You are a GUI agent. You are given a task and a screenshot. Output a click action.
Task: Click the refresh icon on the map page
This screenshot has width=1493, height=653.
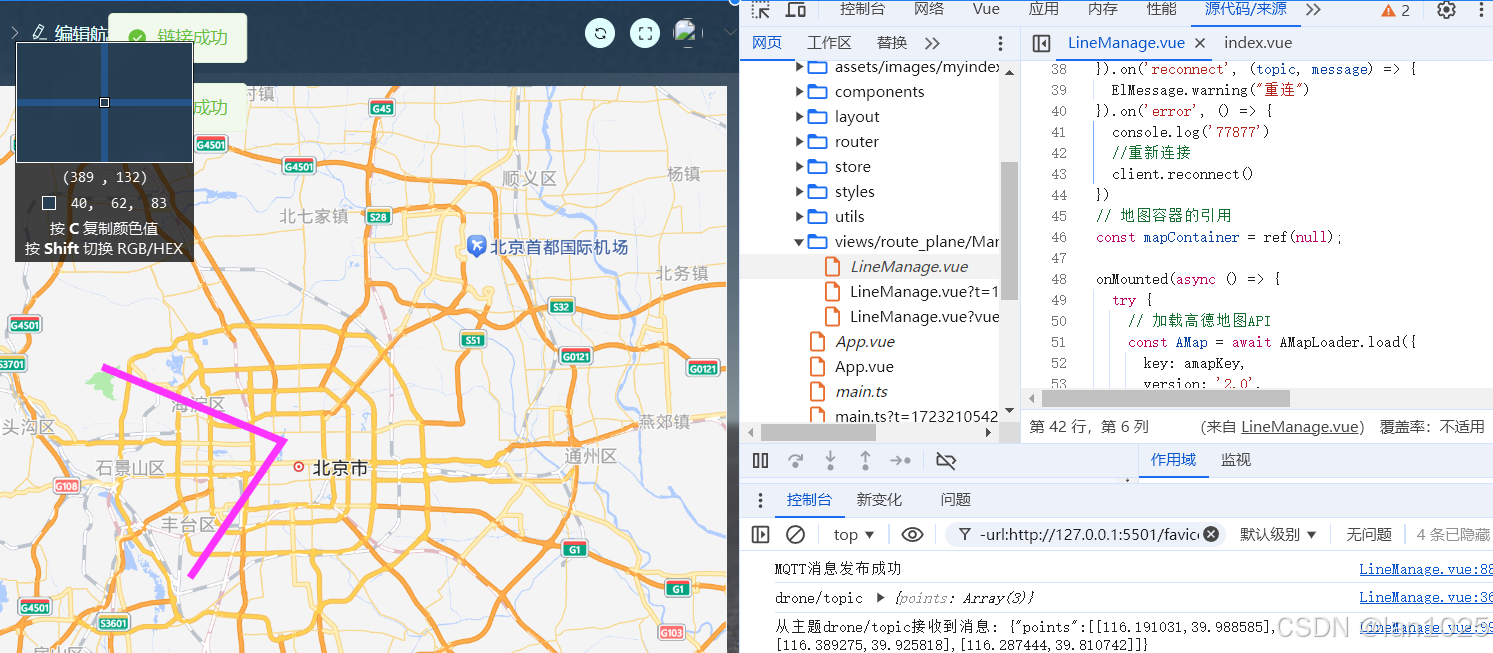point(600,33)
